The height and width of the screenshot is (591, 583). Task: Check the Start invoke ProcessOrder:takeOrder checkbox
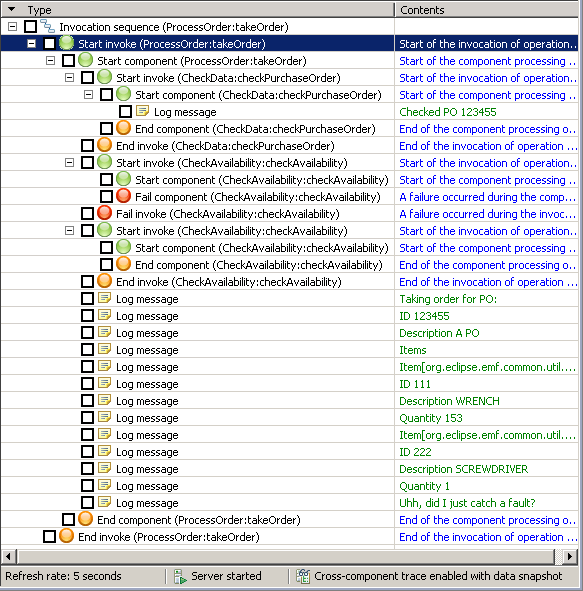49,44
